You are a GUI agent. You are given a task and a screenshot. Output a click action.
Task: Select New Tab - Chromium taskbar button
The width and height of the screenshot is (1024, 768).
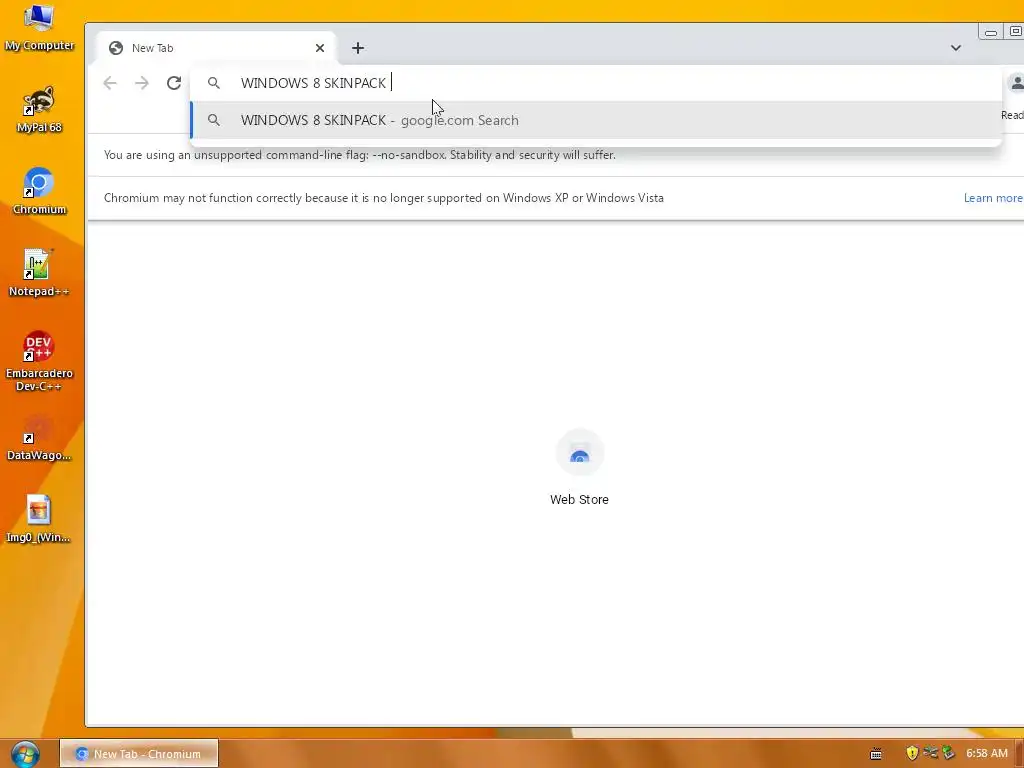click(x=139, y=754)
